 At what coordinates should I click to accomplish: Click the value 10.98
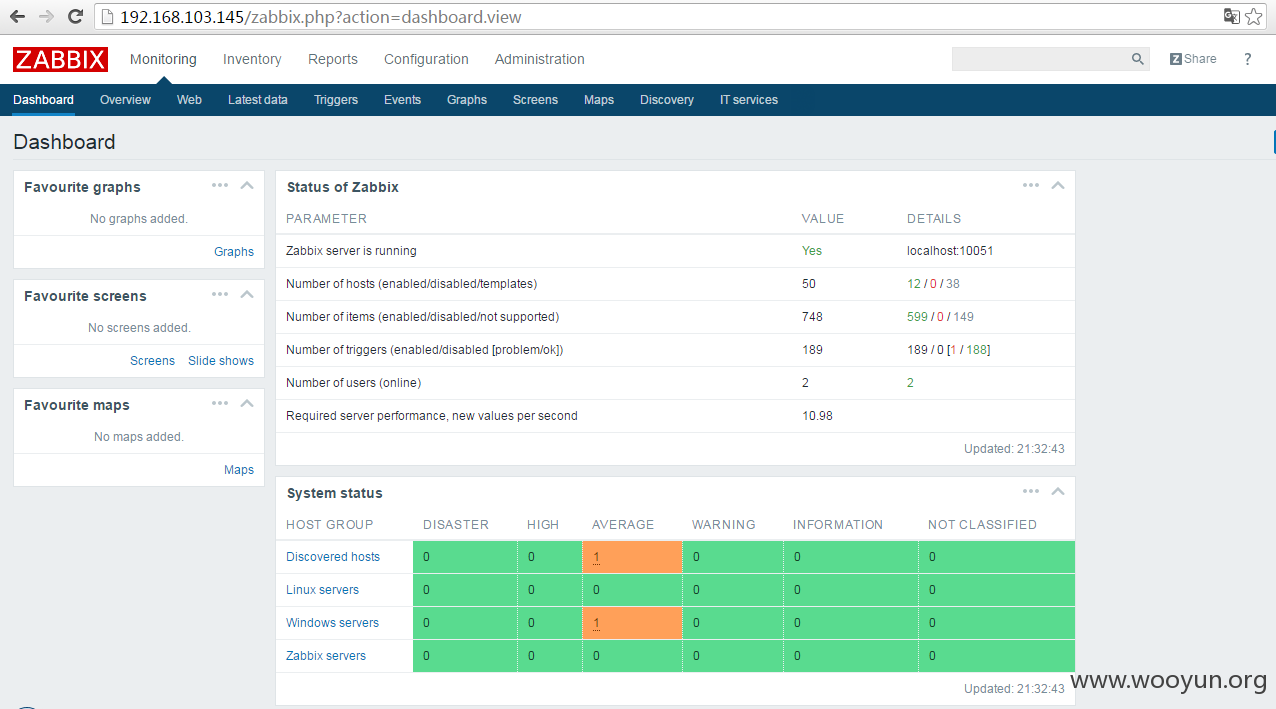click(x=817, y=416)
